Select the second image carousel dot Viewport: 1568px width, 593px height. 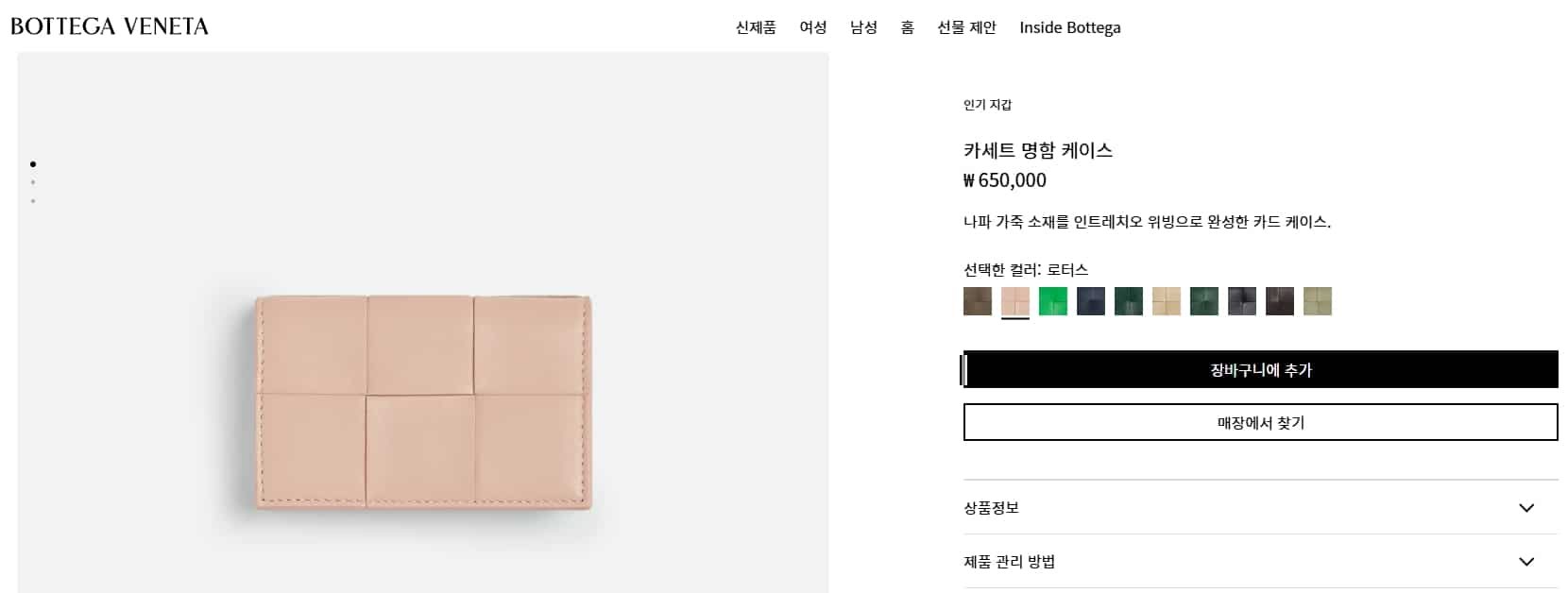tap(33, 182)
